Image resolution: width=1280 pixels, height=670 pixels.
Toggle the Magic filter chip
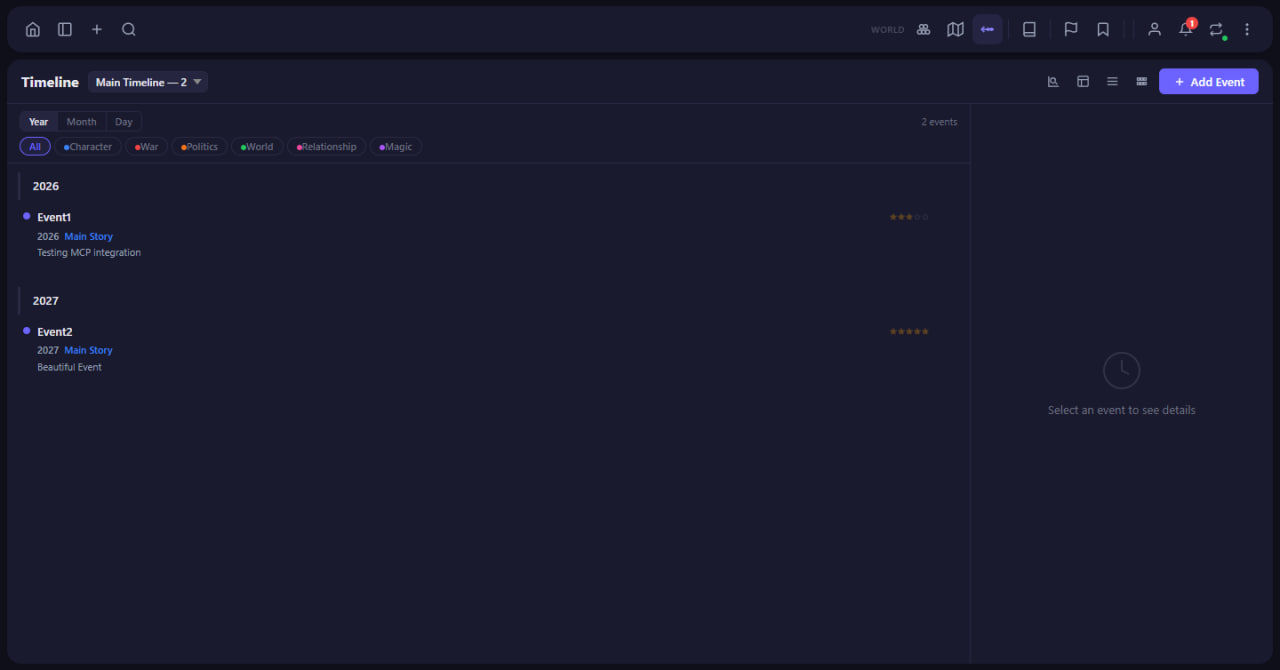click(396, 147)
